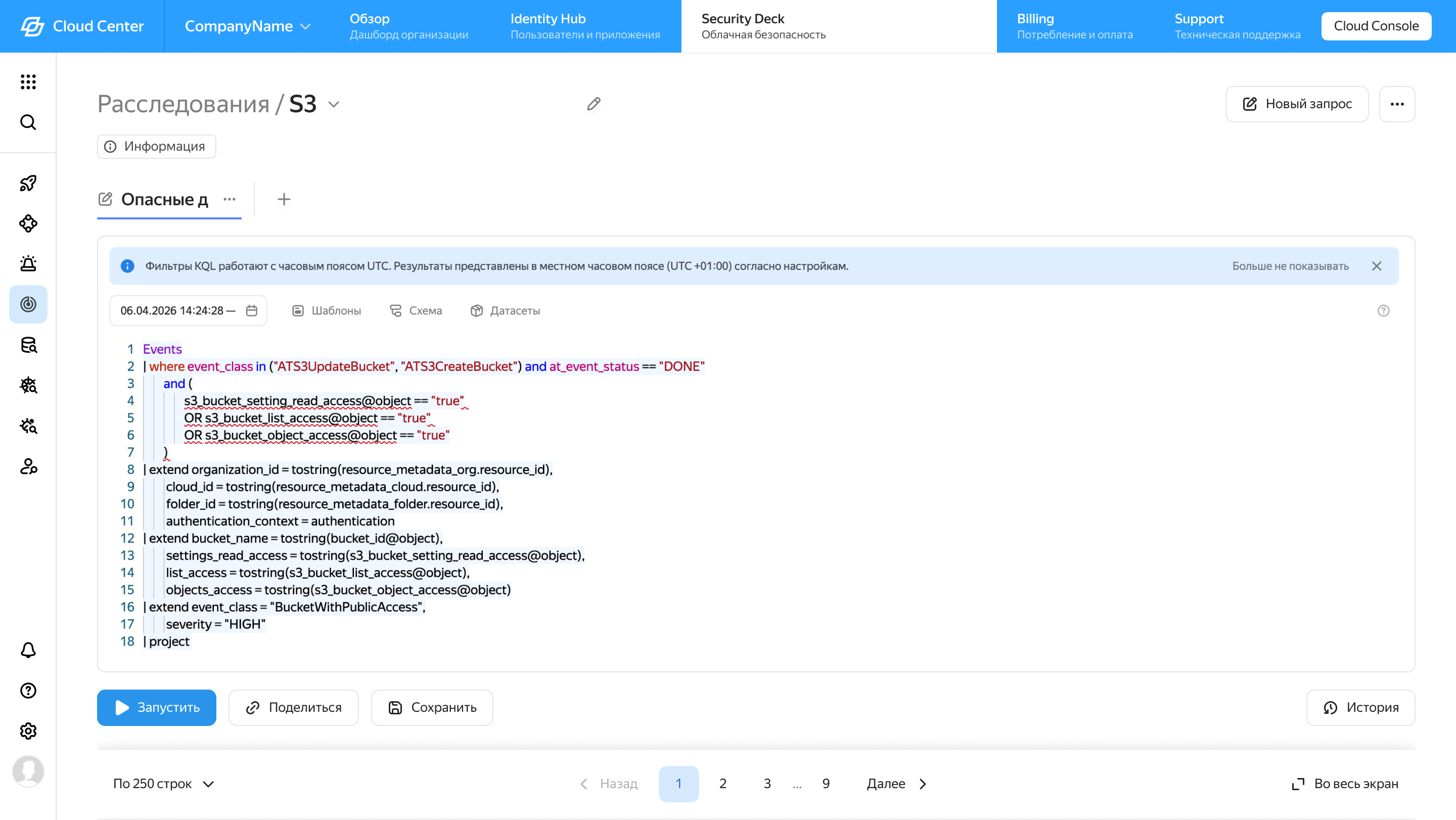Expand the CompanyName organization dropdown
This screenshot has width=1456, height=820.
(x=248, y=26)
